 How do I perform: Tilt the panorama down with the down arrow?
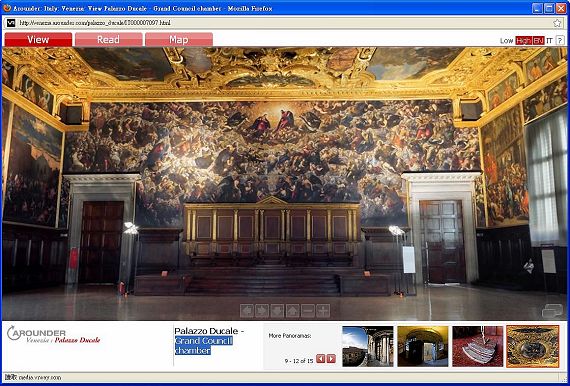(277, 311)
